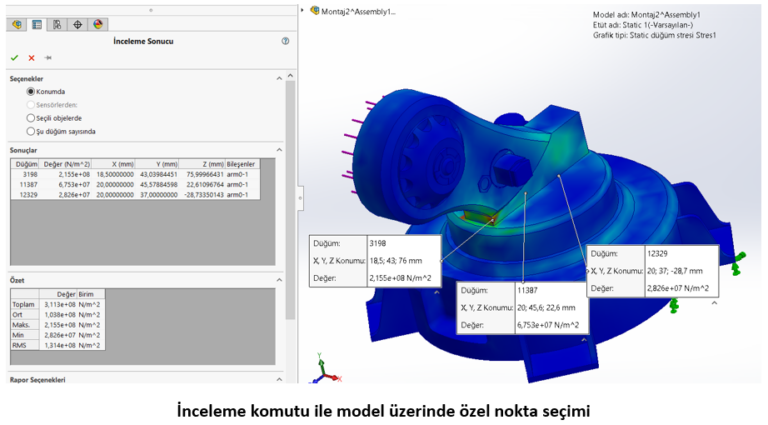The height and width of the screenshot is (425, 768).
Task: Pin the İnceleme Sonucu panel
Action: pos(47,58)
